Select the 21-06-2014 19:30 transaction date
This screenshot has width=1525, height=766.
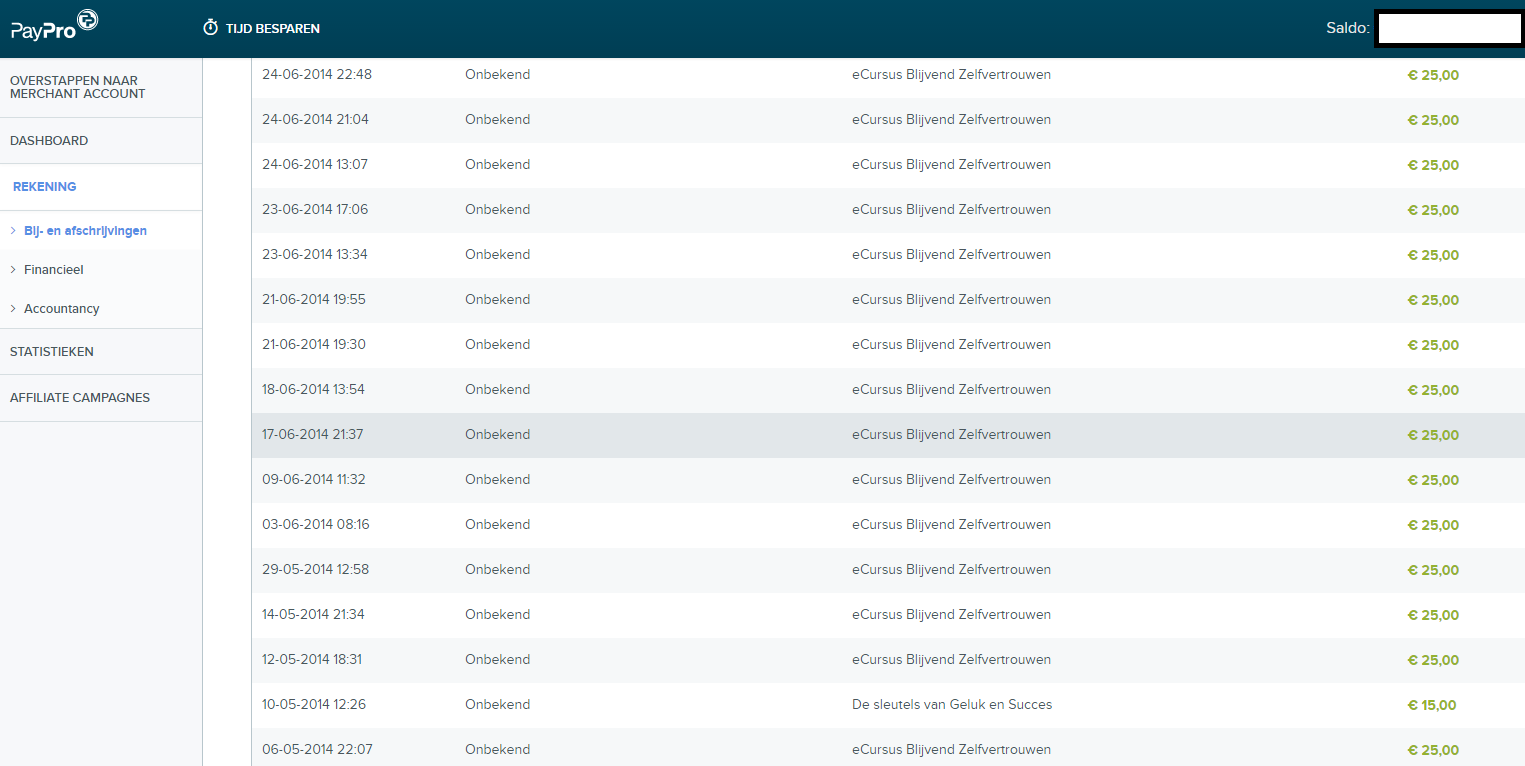coord(314,345)
